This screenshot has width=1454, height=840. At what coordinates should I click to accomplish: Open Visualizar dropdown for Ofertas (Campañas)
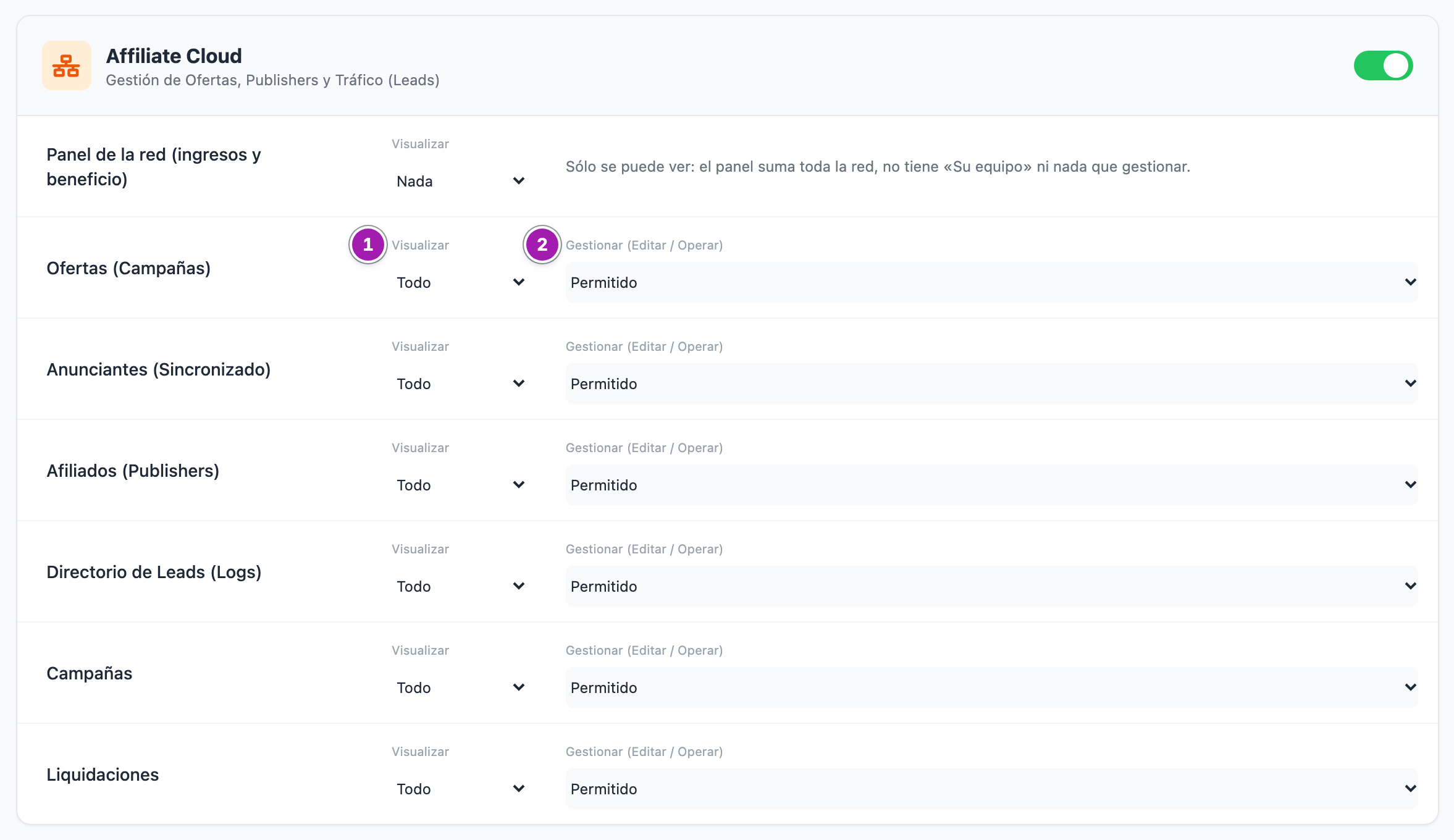click(460, 282)
